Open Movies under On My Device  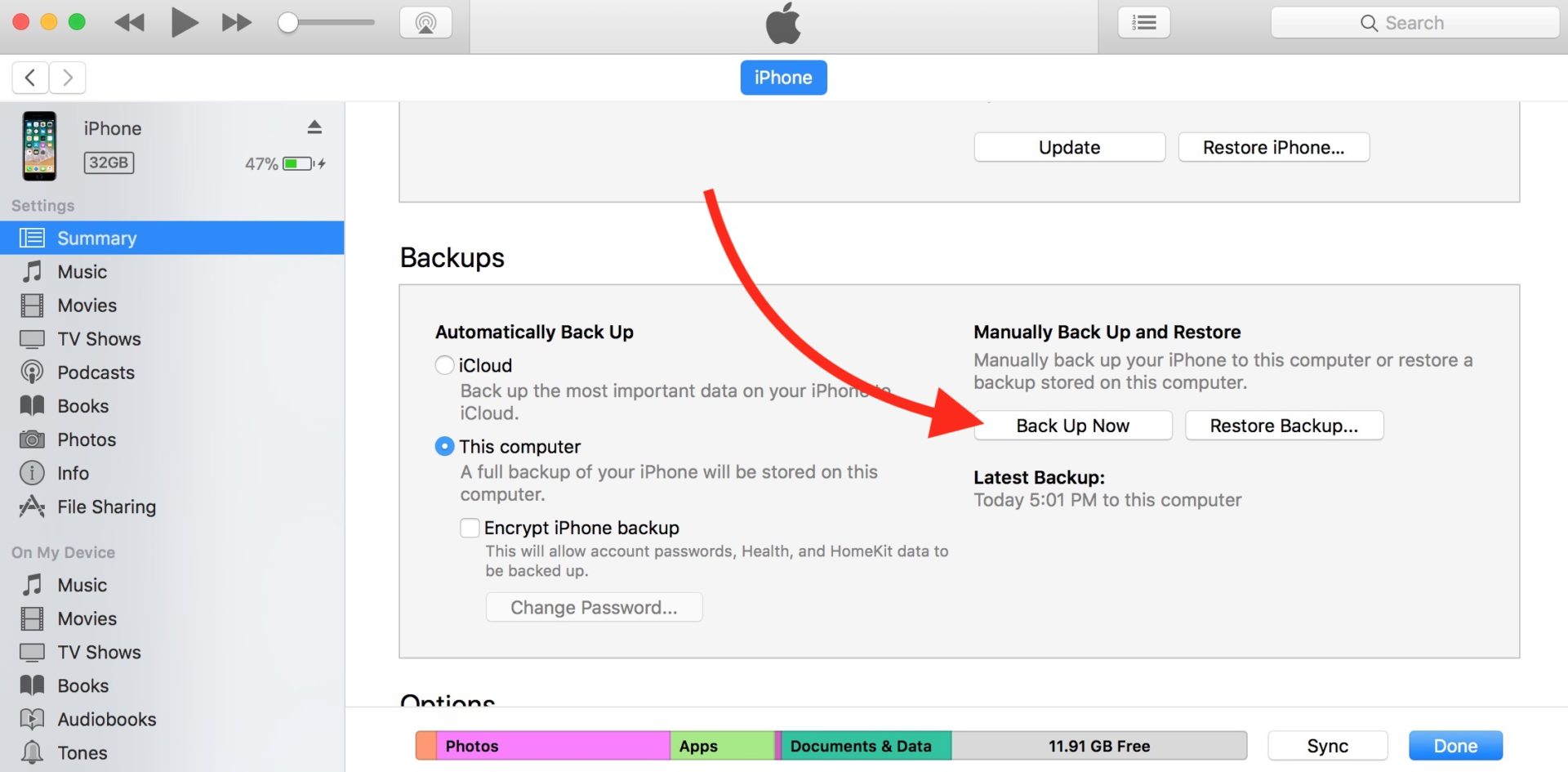click(171, 618)
